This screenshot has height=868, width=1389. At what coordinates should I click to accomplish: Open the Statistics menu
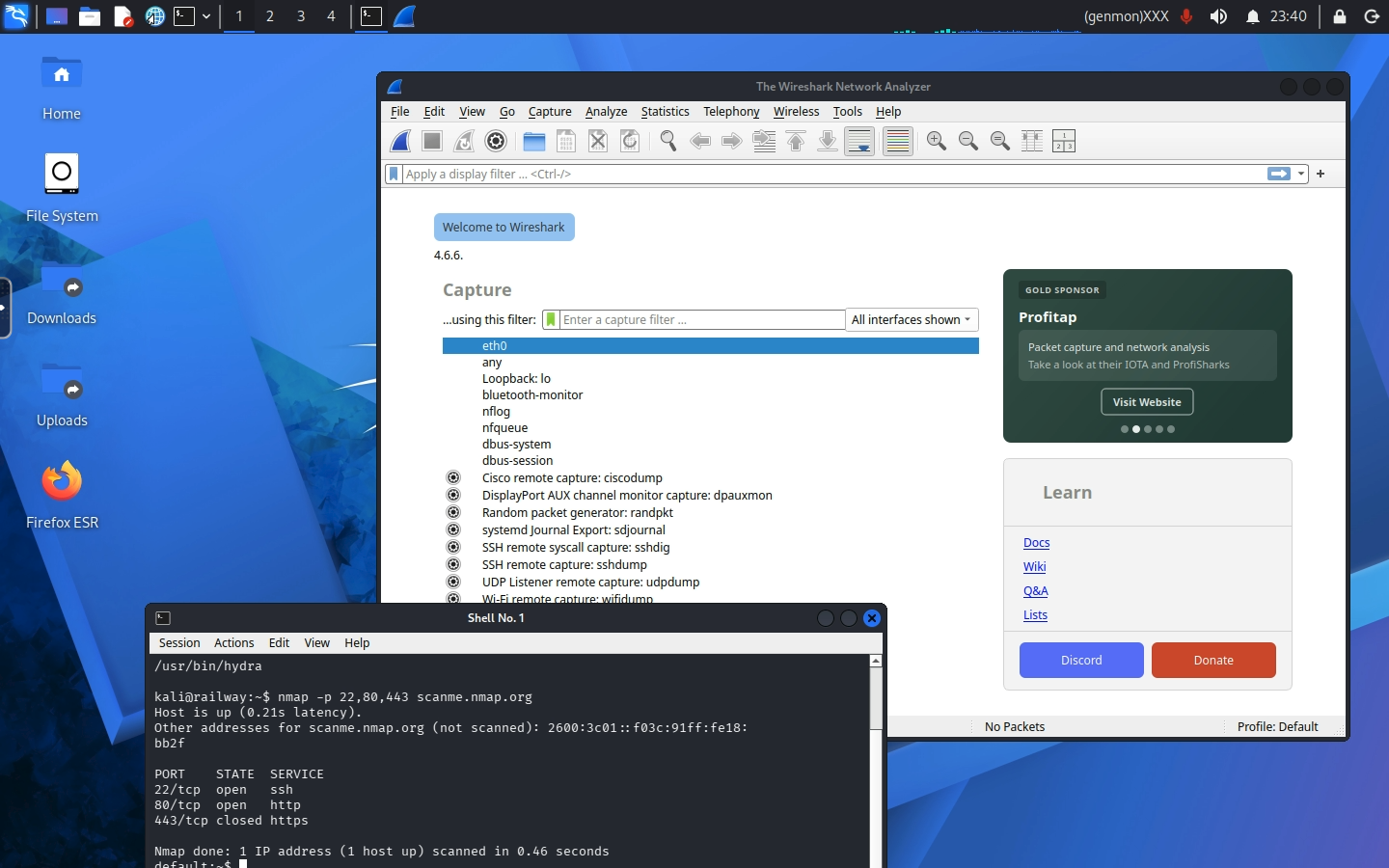665,112
